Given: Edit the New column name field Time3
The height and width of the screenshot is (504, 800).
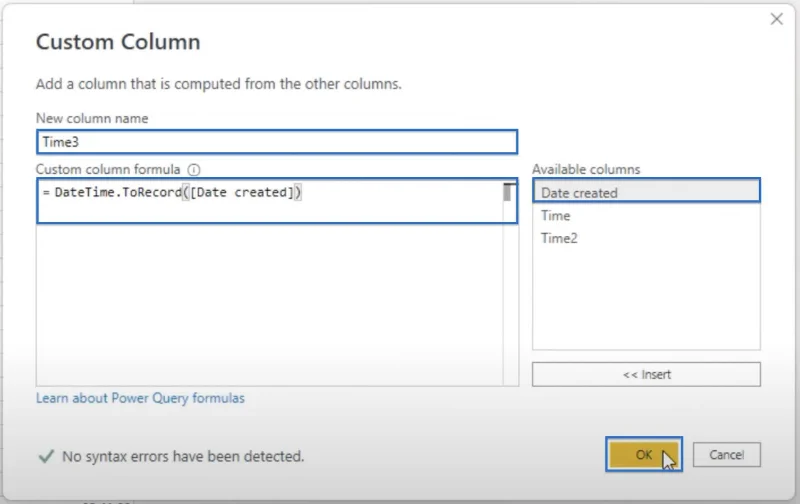Looking at the screenshot, I should tap(277, 142).
